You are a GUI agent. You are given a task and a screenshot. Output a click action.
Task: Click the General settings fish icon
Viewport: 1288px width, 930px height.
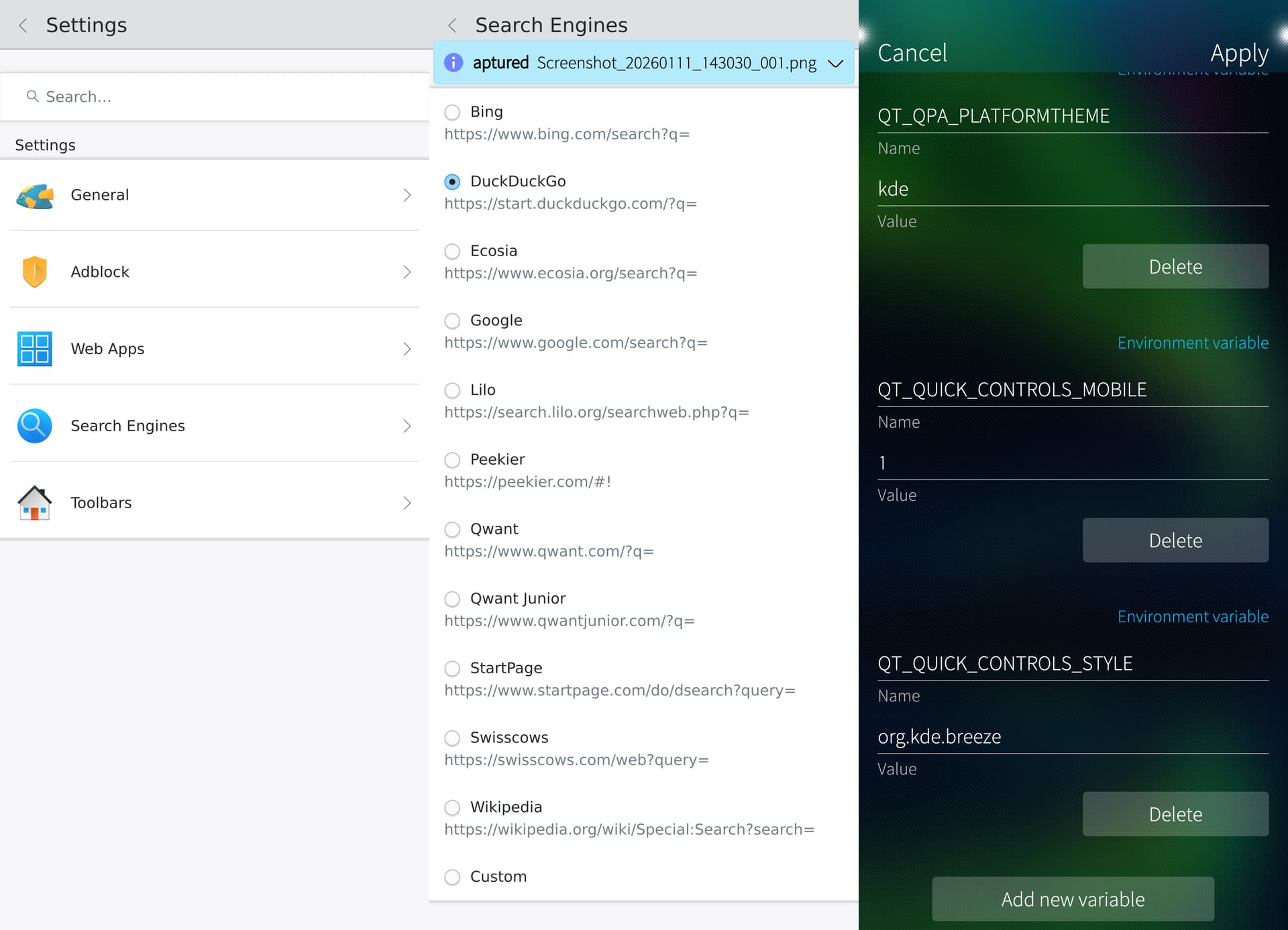35,195
